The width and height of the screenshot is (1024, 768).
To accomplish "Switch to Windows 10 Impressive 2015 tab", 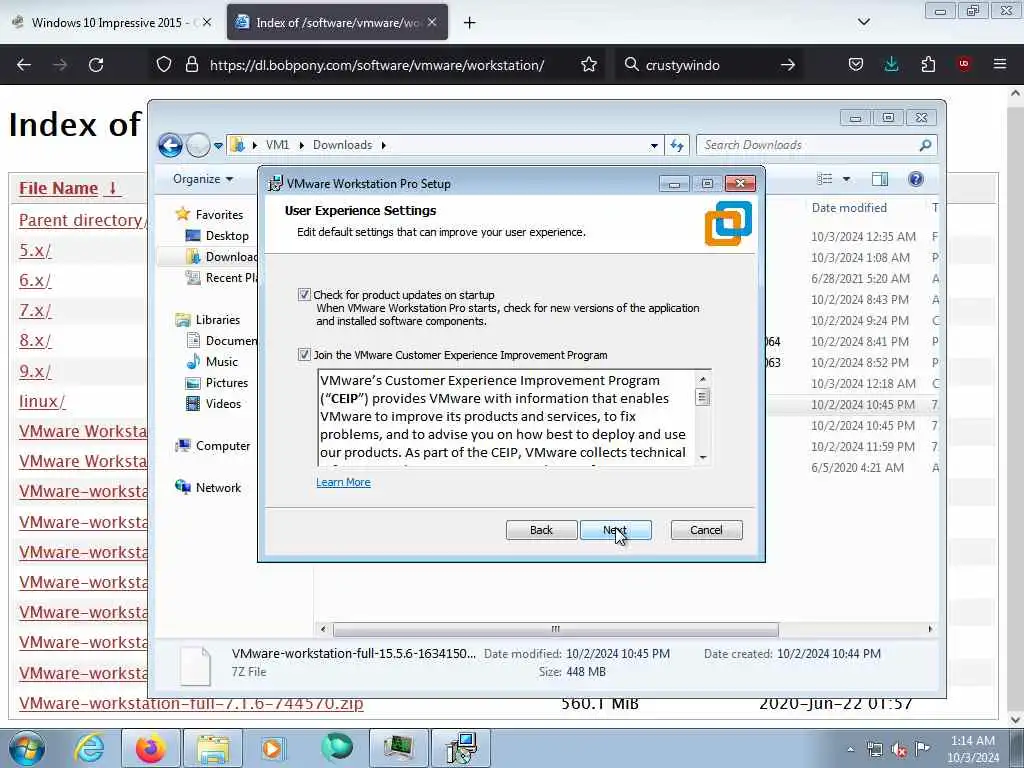I will point(108,22).
